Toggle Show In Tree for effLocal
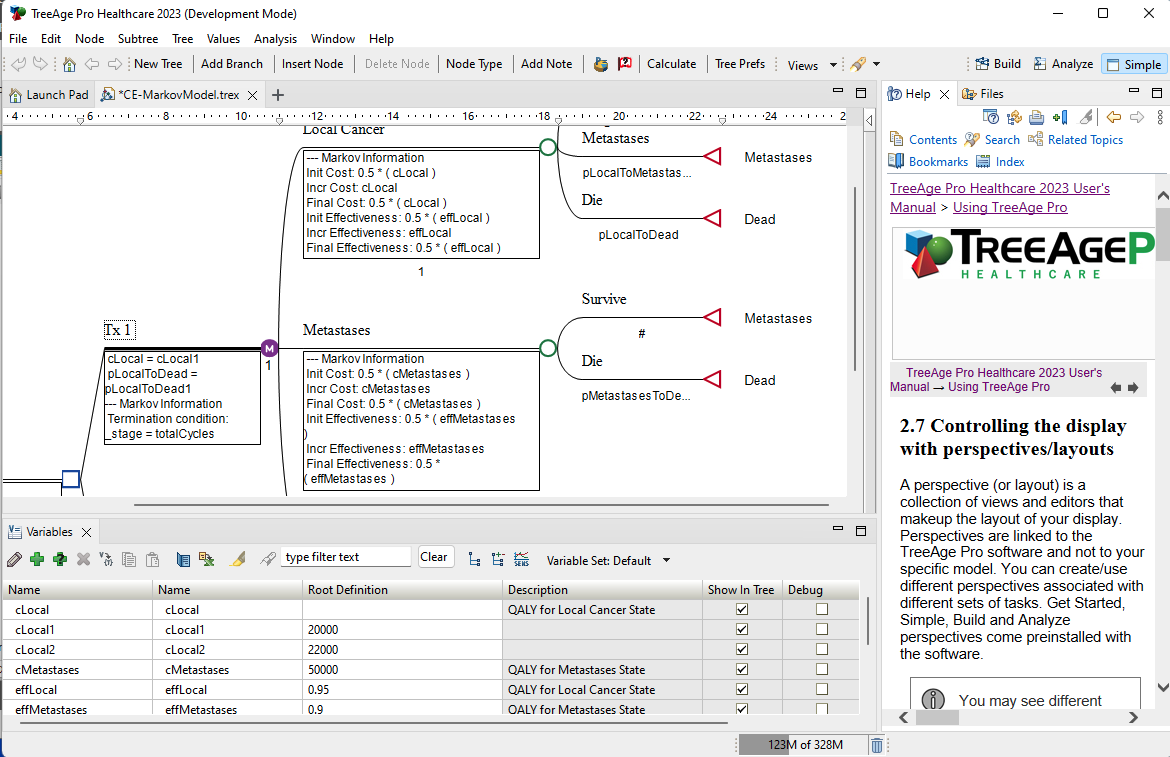 742,690
